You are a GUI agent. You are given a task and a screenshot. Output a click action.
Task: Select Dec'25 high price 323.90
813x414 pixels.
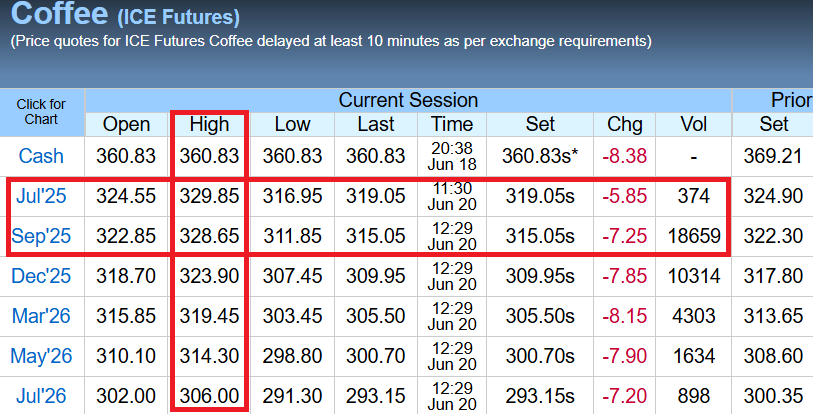[209, 276]
